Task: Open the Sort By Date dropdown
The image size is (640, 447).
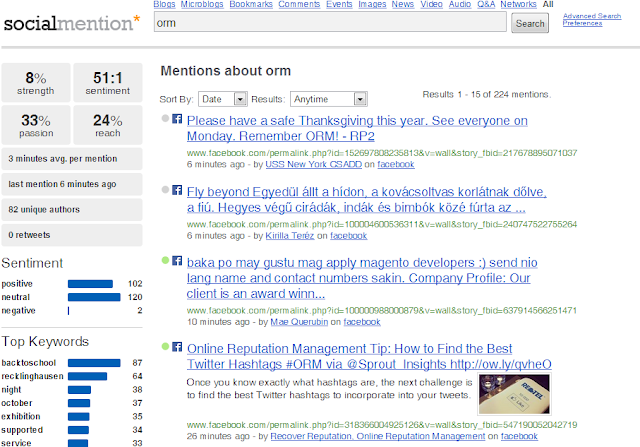Action: [x=223, y=99]
